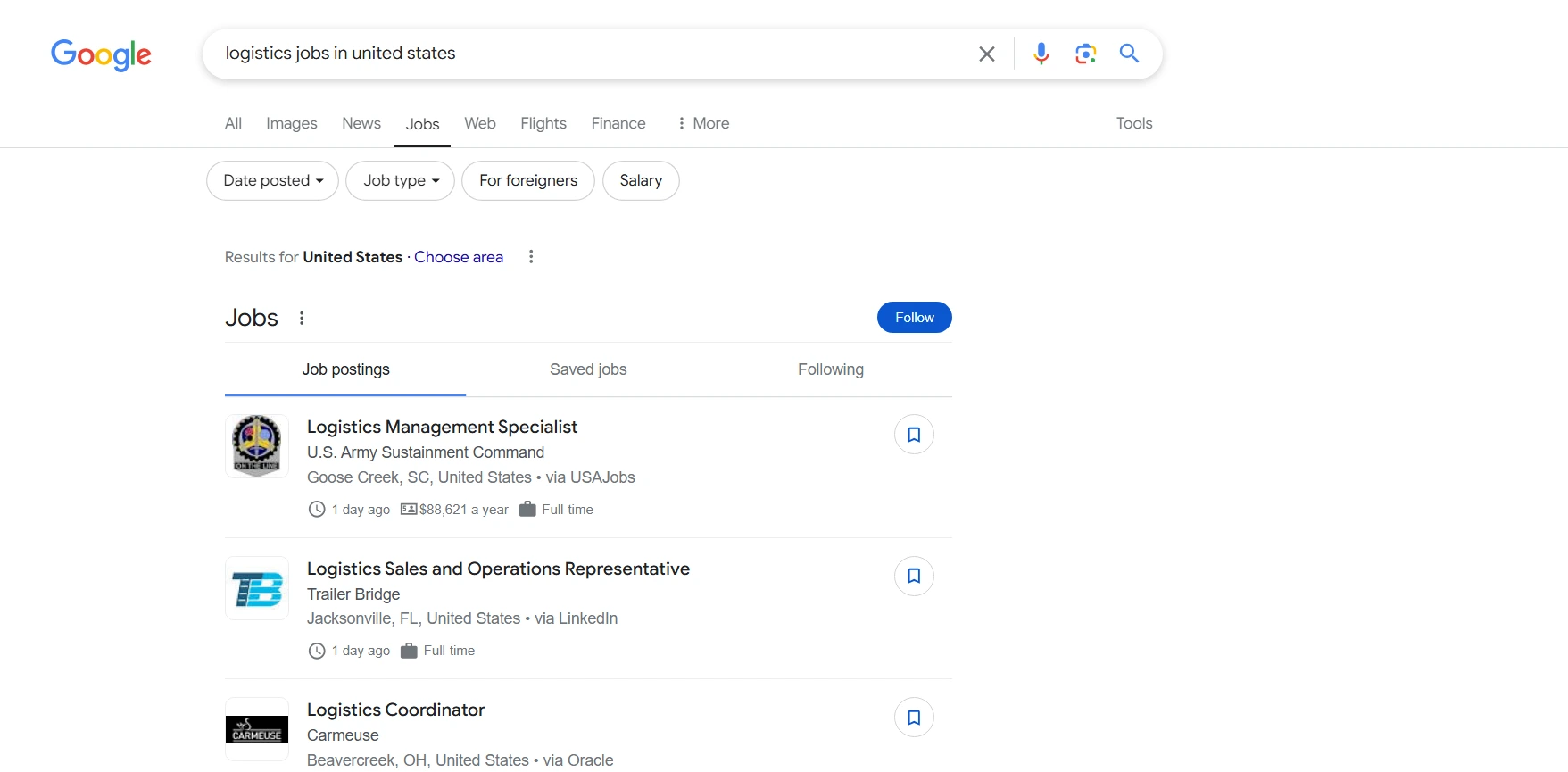The width and height of the screenshot is (1568, 772).
Task: Focus the search input field
Action: pos(589,54)
